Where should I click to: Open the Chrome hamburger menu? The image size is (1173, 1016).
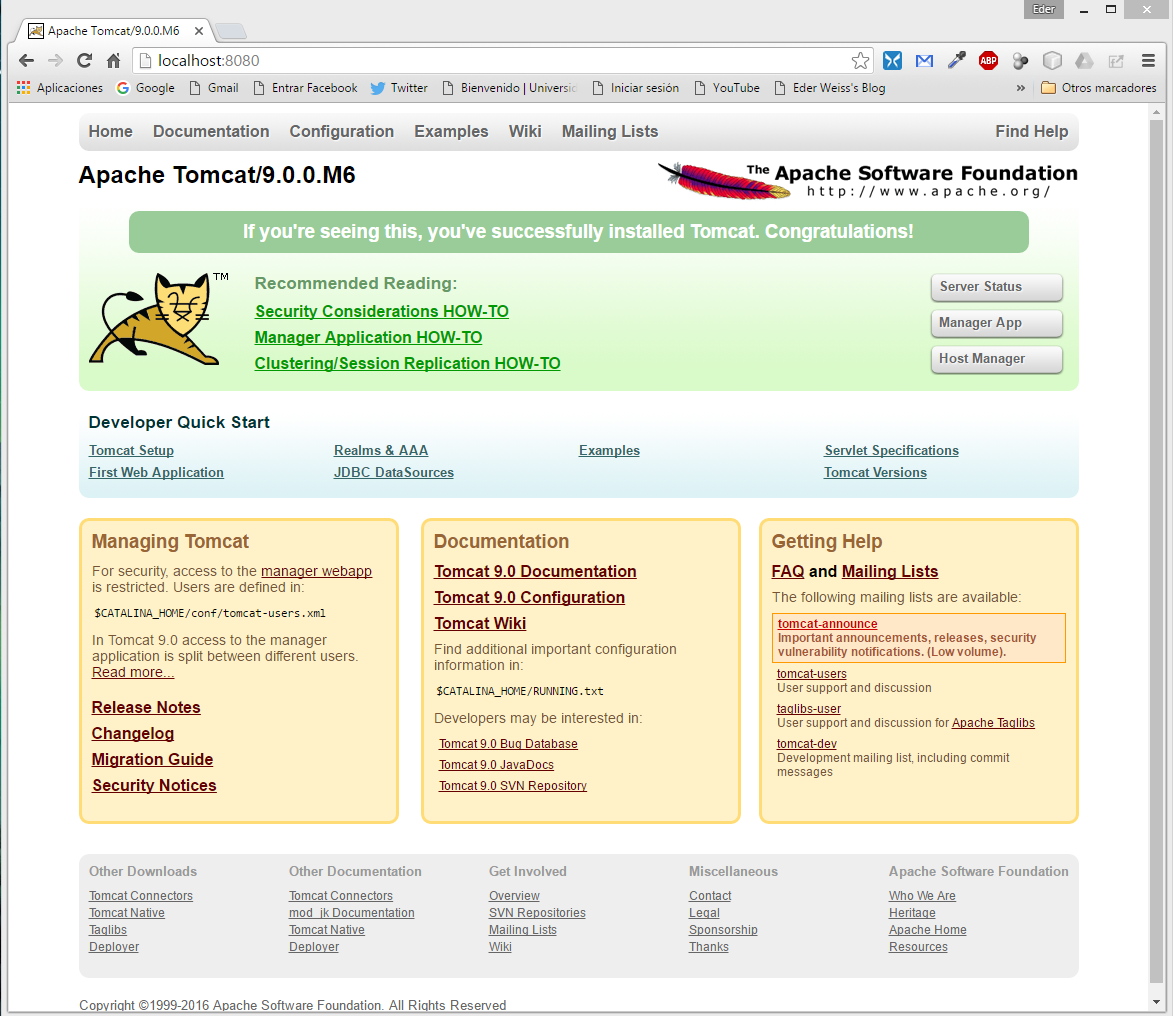pyautogui.click(x=1148, y=60)
